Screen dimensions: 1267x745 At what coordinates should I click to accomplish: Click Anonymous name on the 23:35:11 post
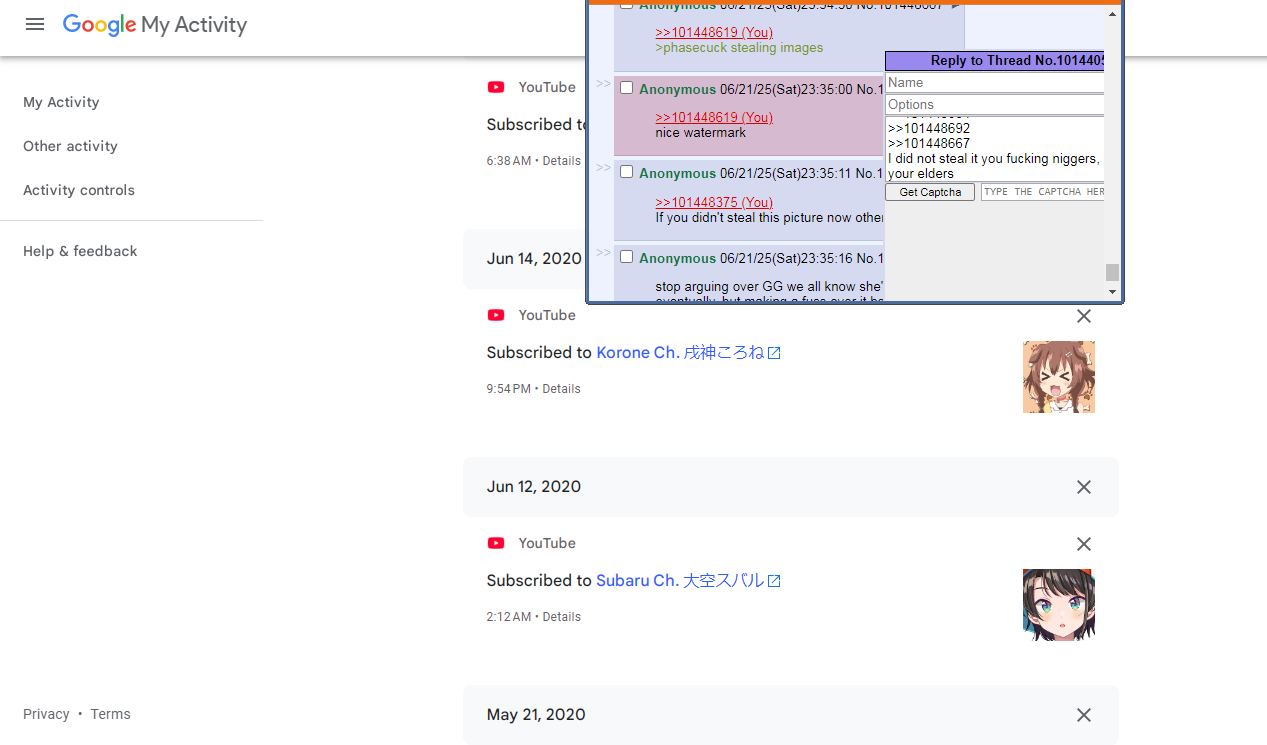[678, 174]
